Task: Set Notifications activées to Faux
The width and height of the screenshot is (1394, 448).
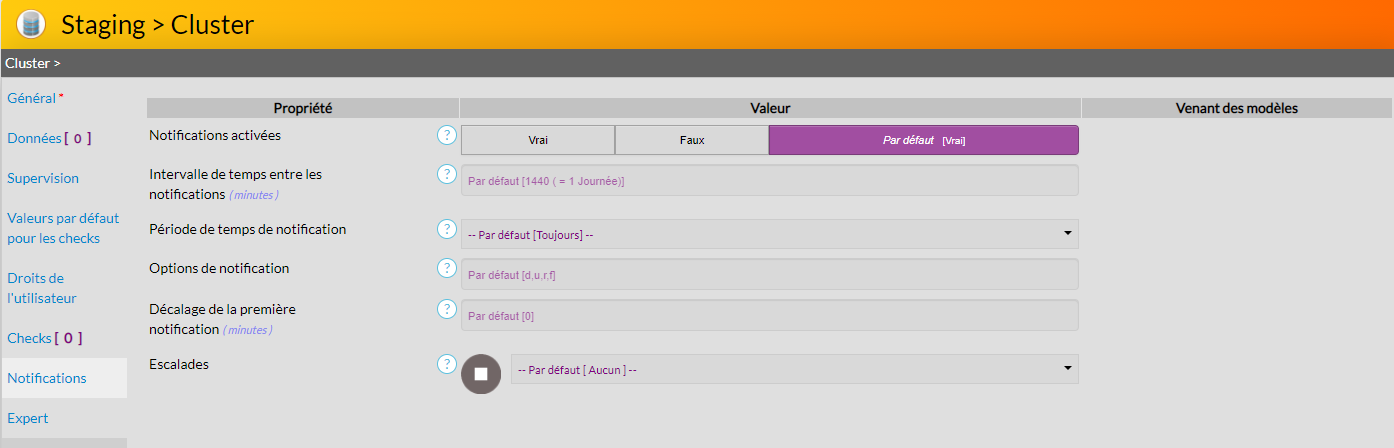Action: [x=692, y=140]
